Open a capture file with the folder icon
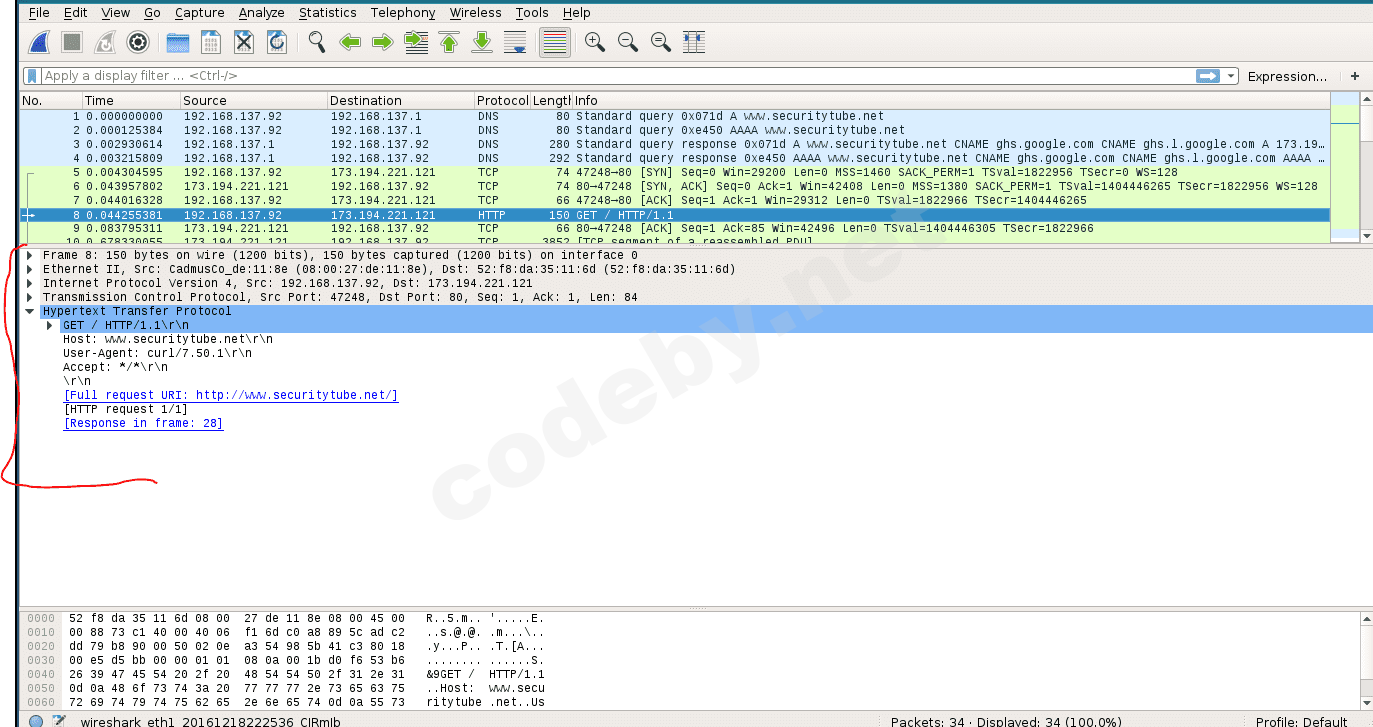Screen dimensions: 1373x727 (x=178, y=42)
